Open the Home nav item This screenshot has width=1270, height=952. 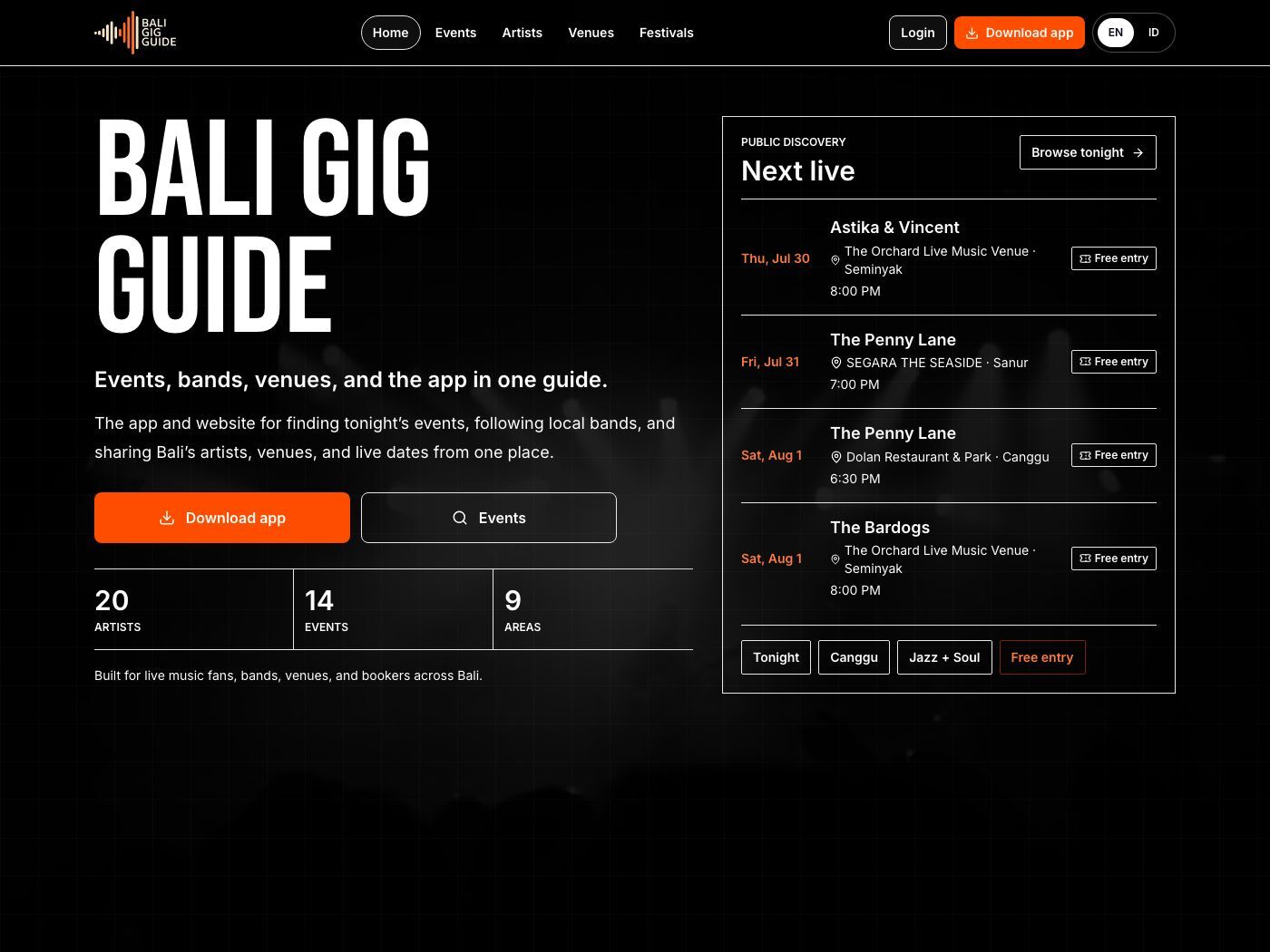tap(391, 33)
